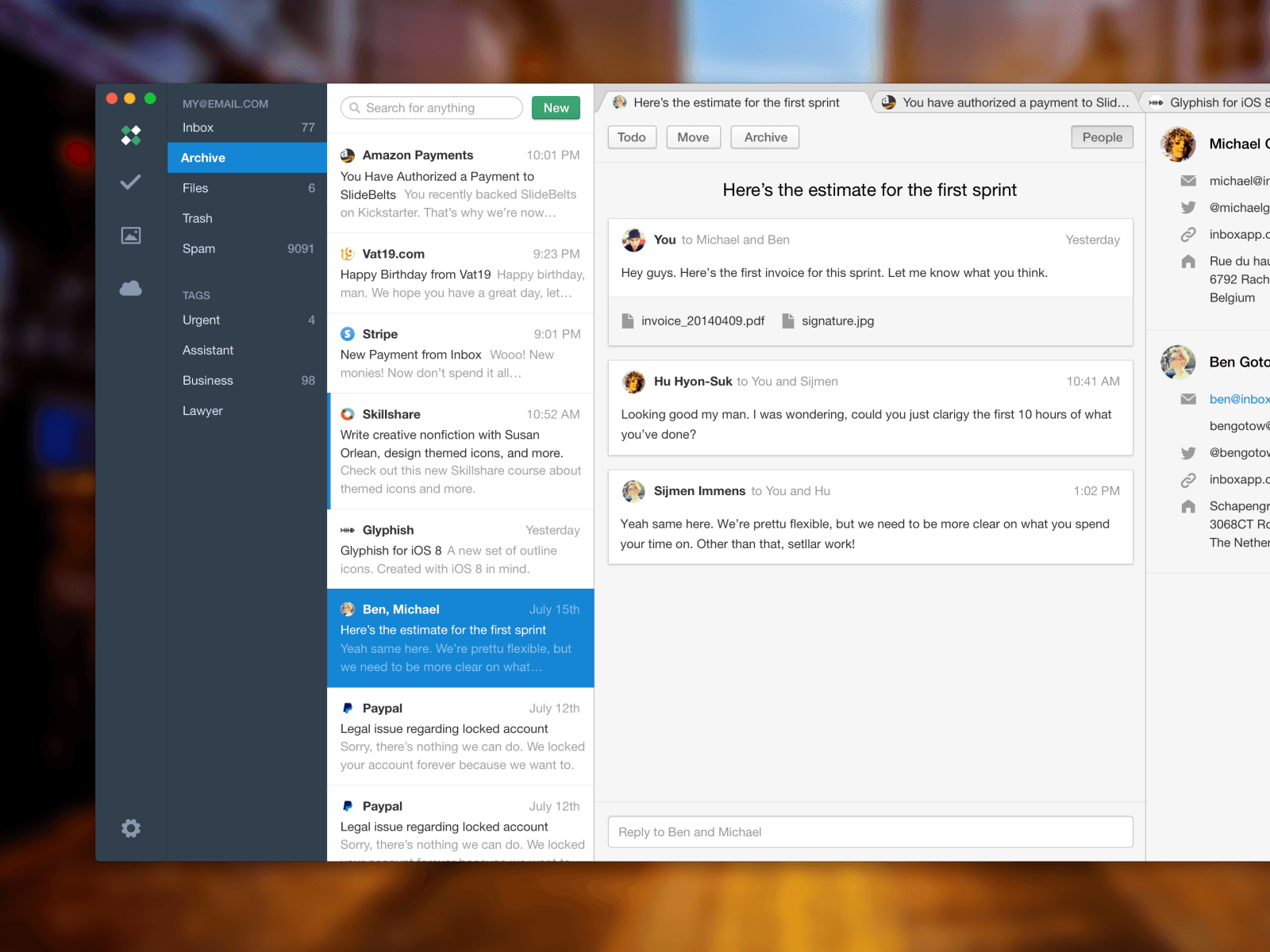Click the Todo button
The image size is (1270, 952).
pyautogui.click(x=632, y=137)
